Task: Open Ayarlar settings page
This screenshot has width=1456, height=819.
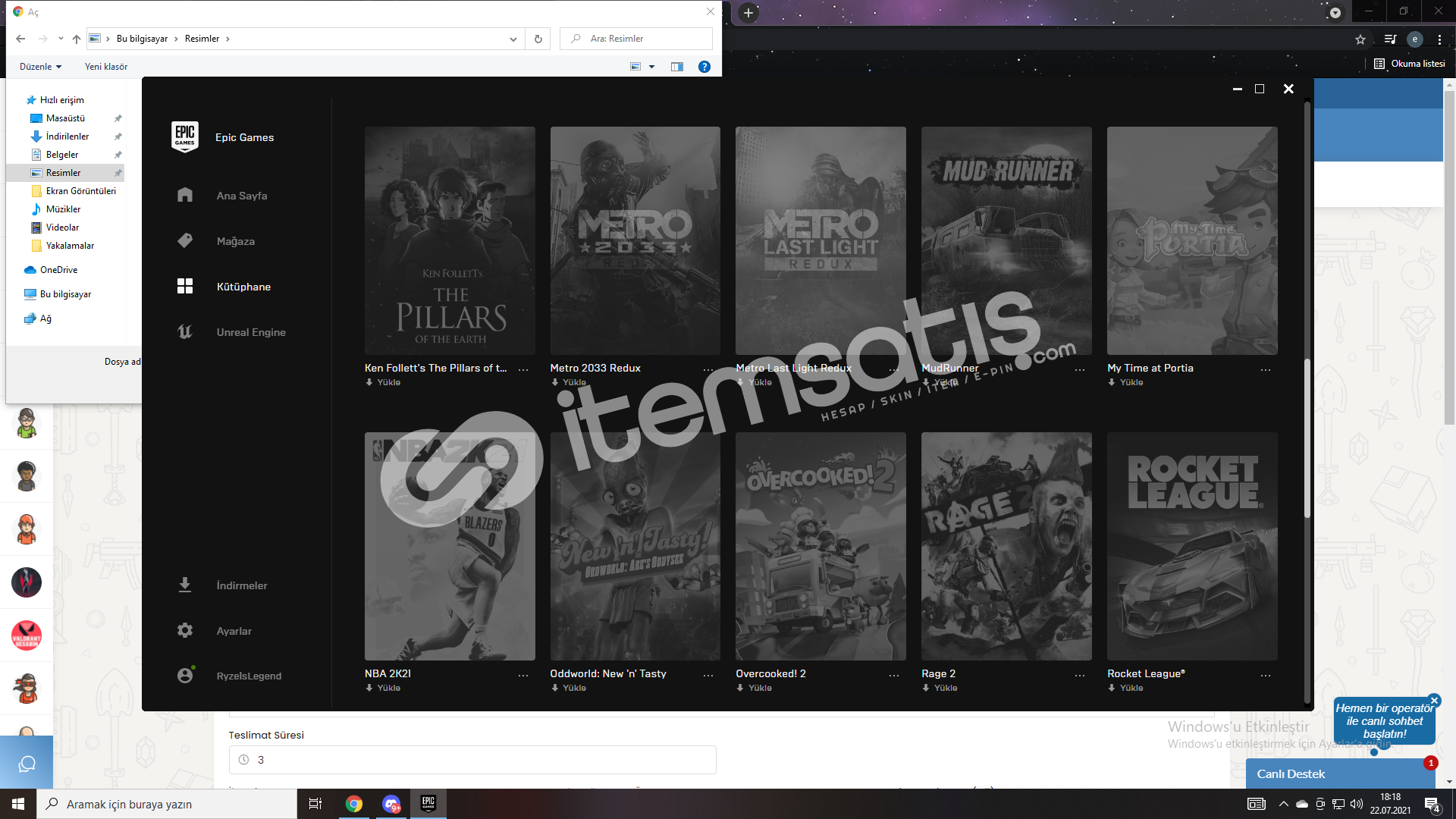Action: point(234,631)
